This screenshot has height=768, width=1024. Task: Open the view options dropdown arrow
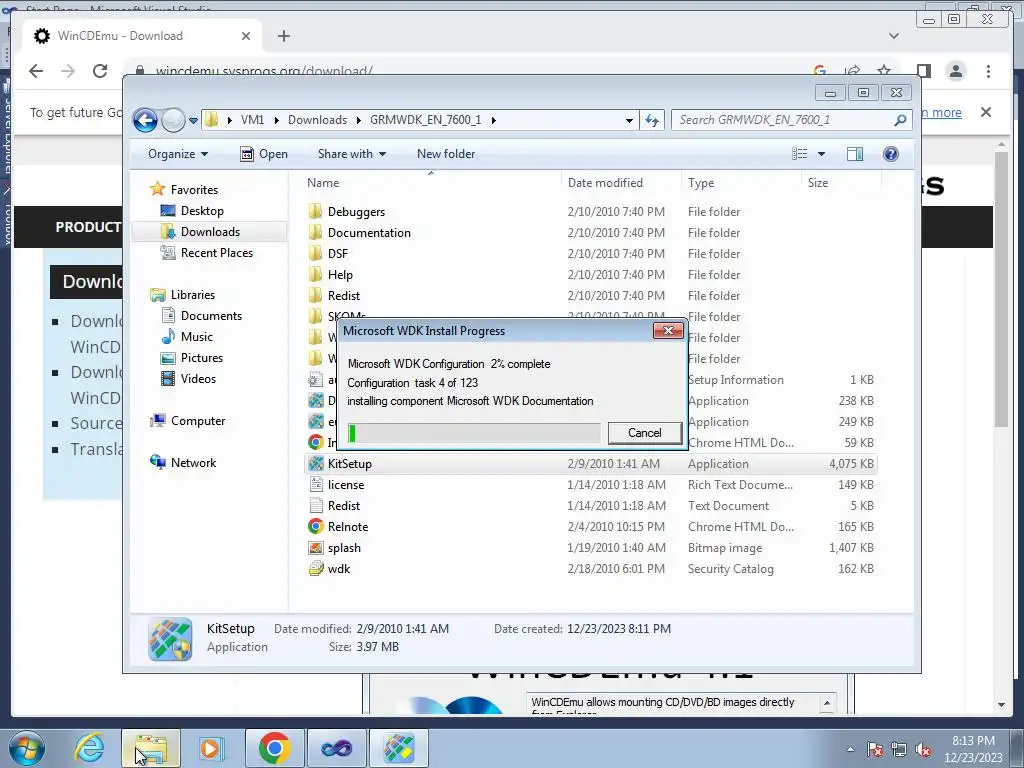(x=822, y=154)
